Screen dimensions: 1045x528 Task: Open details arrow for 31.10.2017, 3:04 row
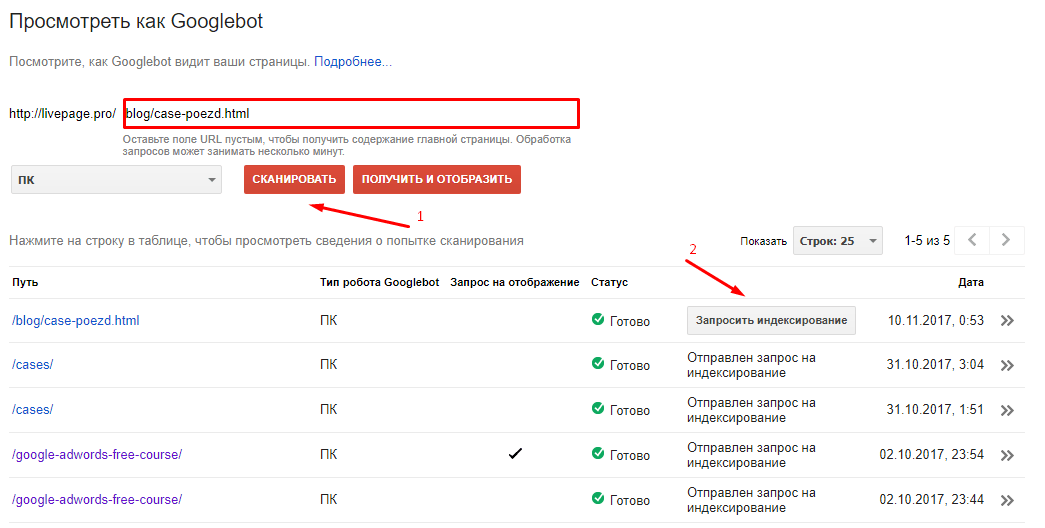click(x=1007, y=366)
